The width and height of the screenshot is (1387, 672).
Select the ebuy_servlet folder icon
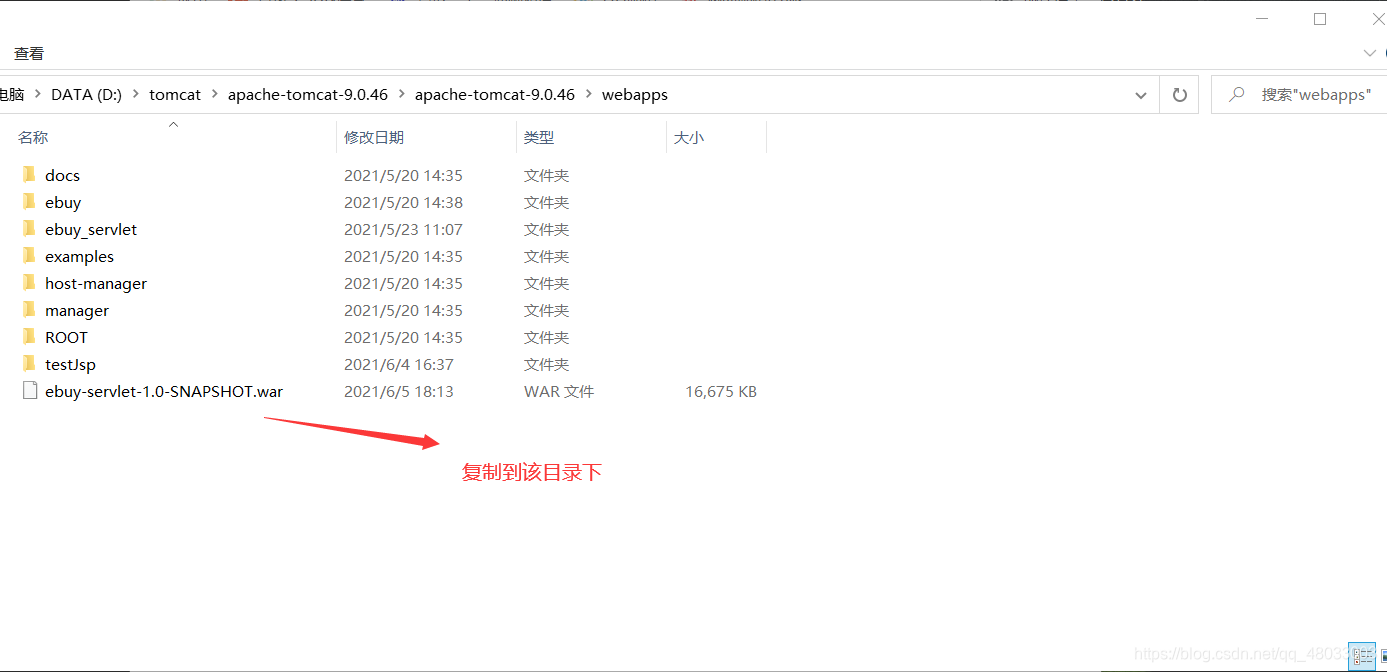pyautogui.click(x=29, y=229)
